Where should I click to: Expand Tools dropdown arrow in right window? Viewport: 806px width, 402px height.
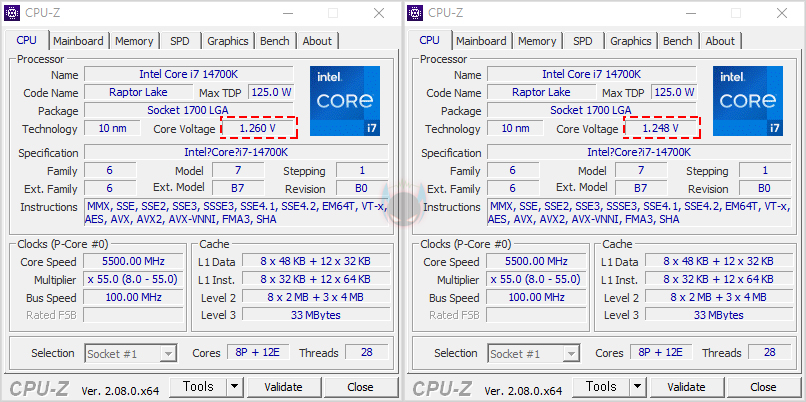tap(638, 387)
